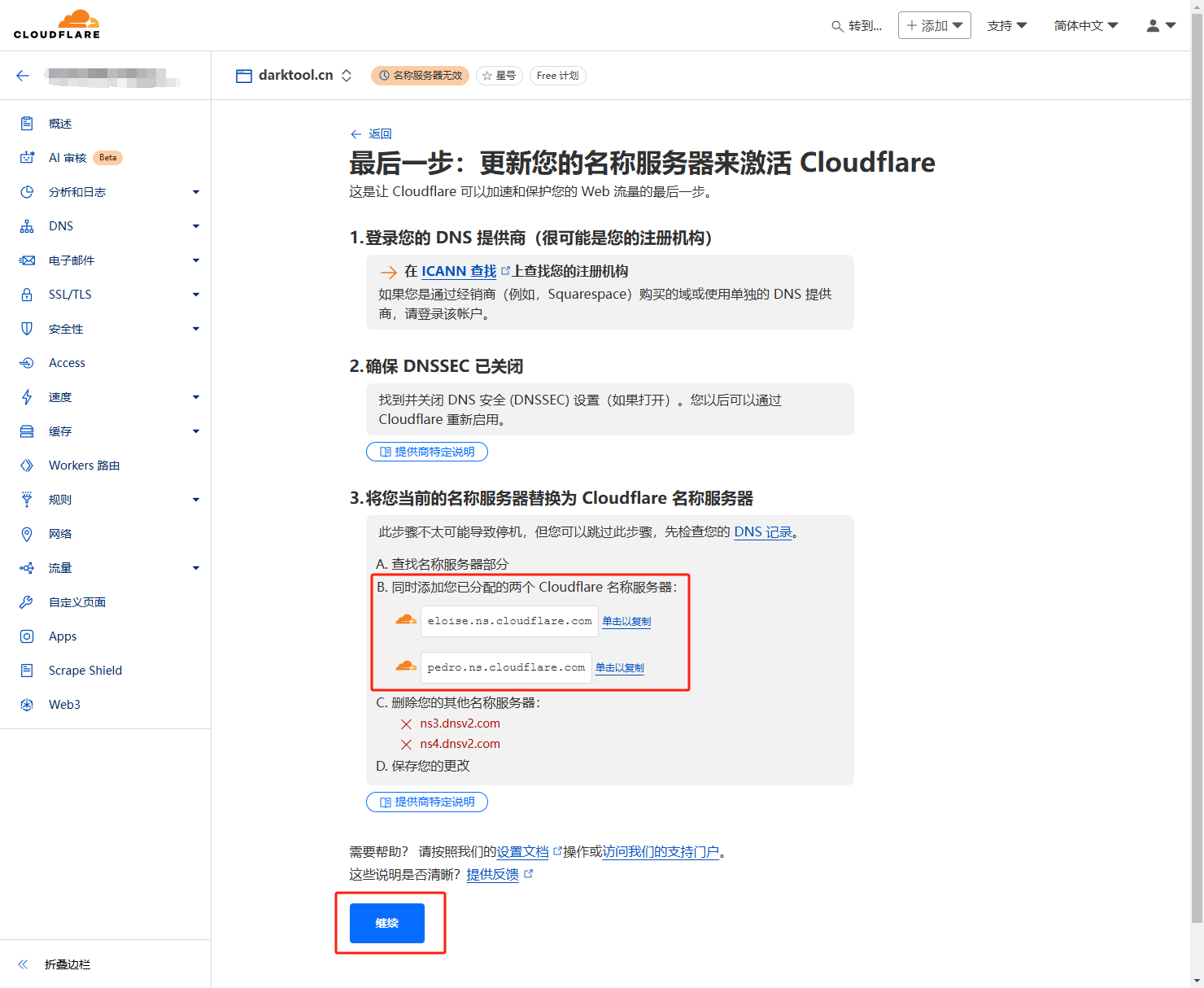Click the Free 计划 badge
1204x988 pixels.
pos(558,76)
